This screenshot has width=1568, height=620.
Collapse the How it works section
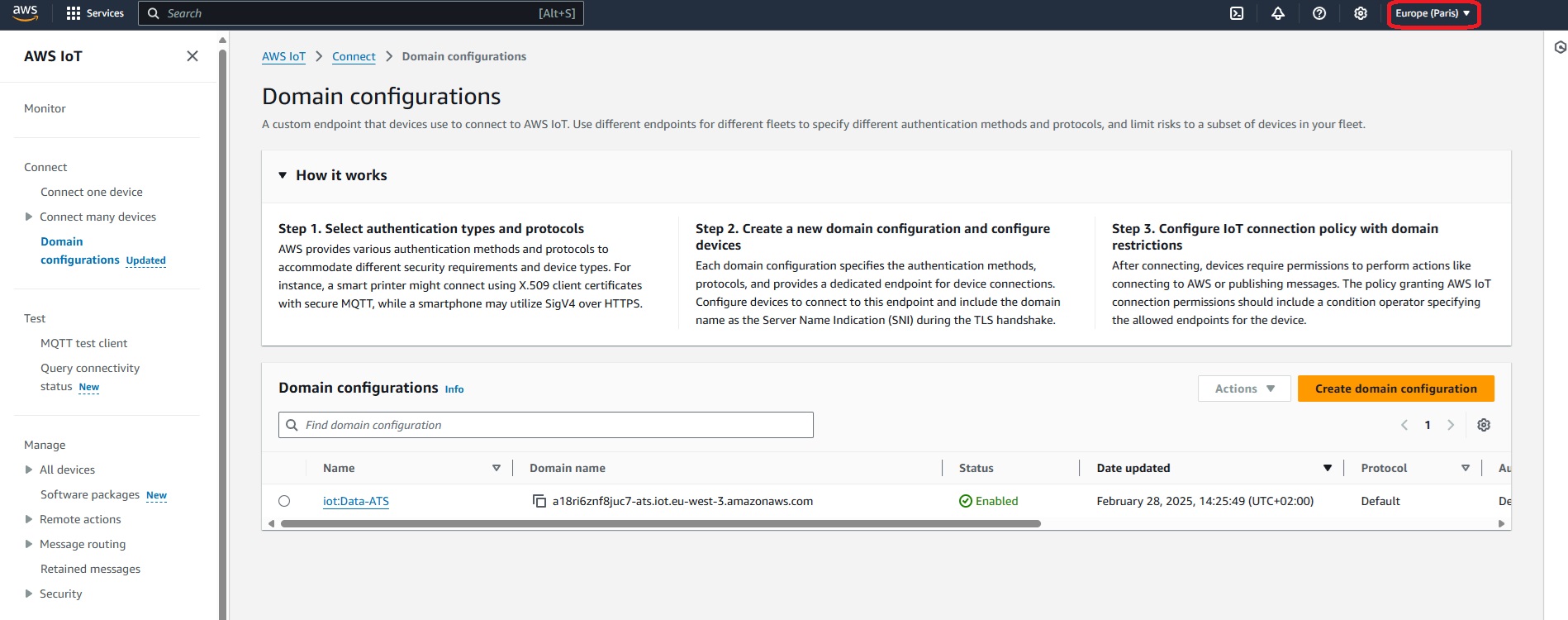click(283, 175)
